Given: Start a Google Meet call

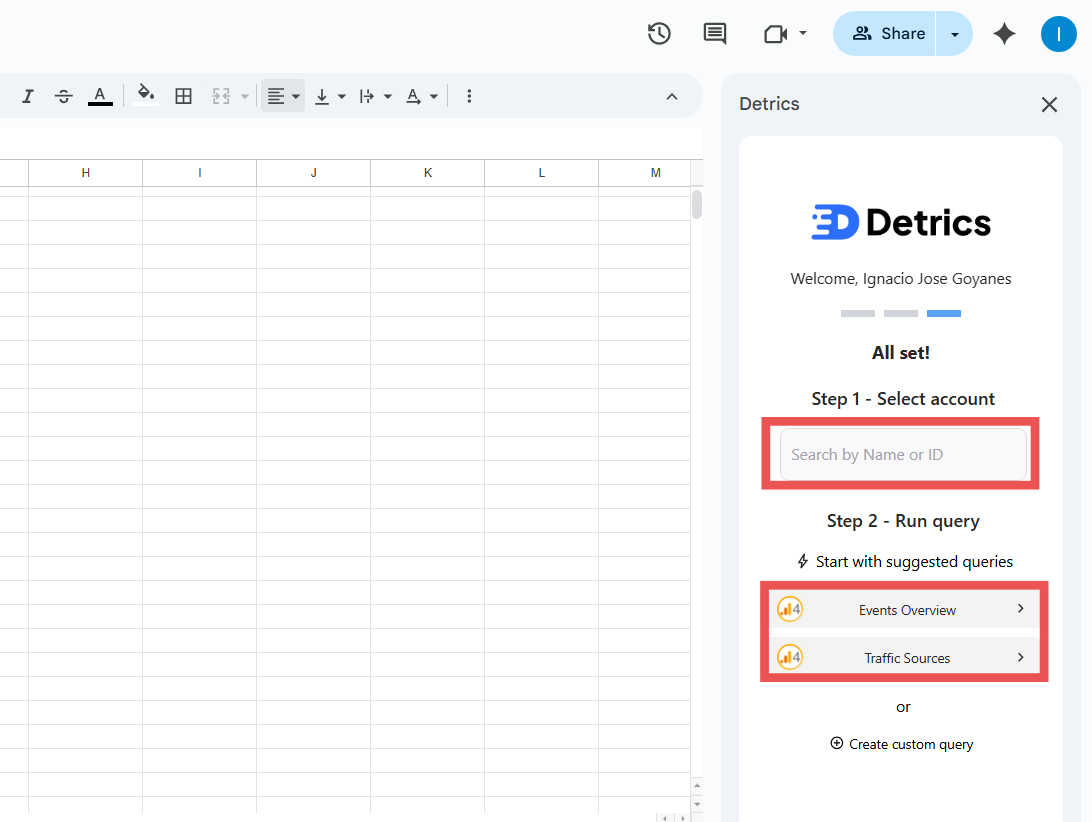Looking at the screenshot, I should pos(775,33).
